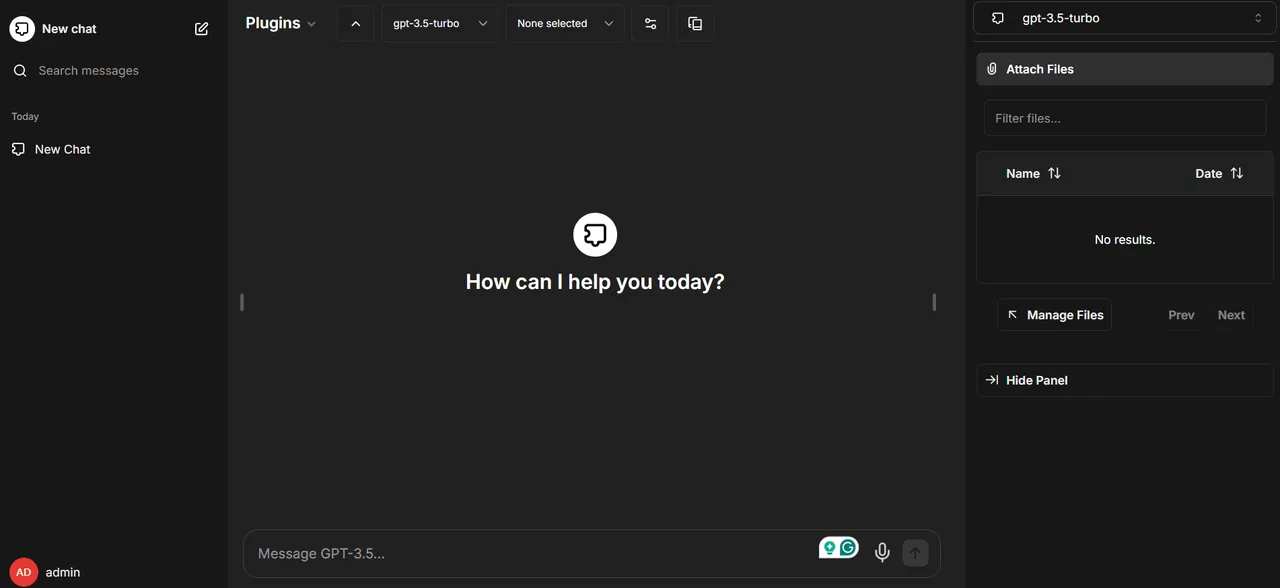Sort files by the Date column
The height and width of the screenshot is (588, 1280).
1219,173
